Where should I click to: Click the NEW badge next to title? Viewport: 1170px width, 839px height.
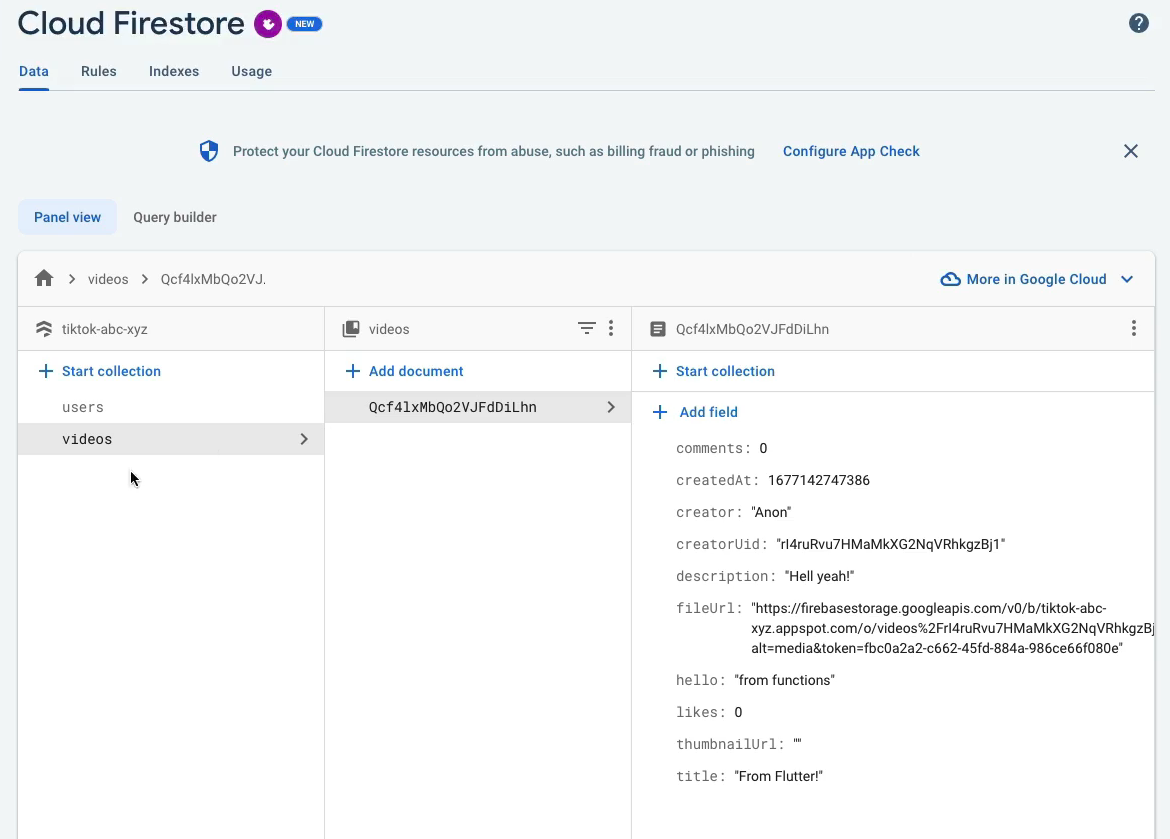coord(304,24)
